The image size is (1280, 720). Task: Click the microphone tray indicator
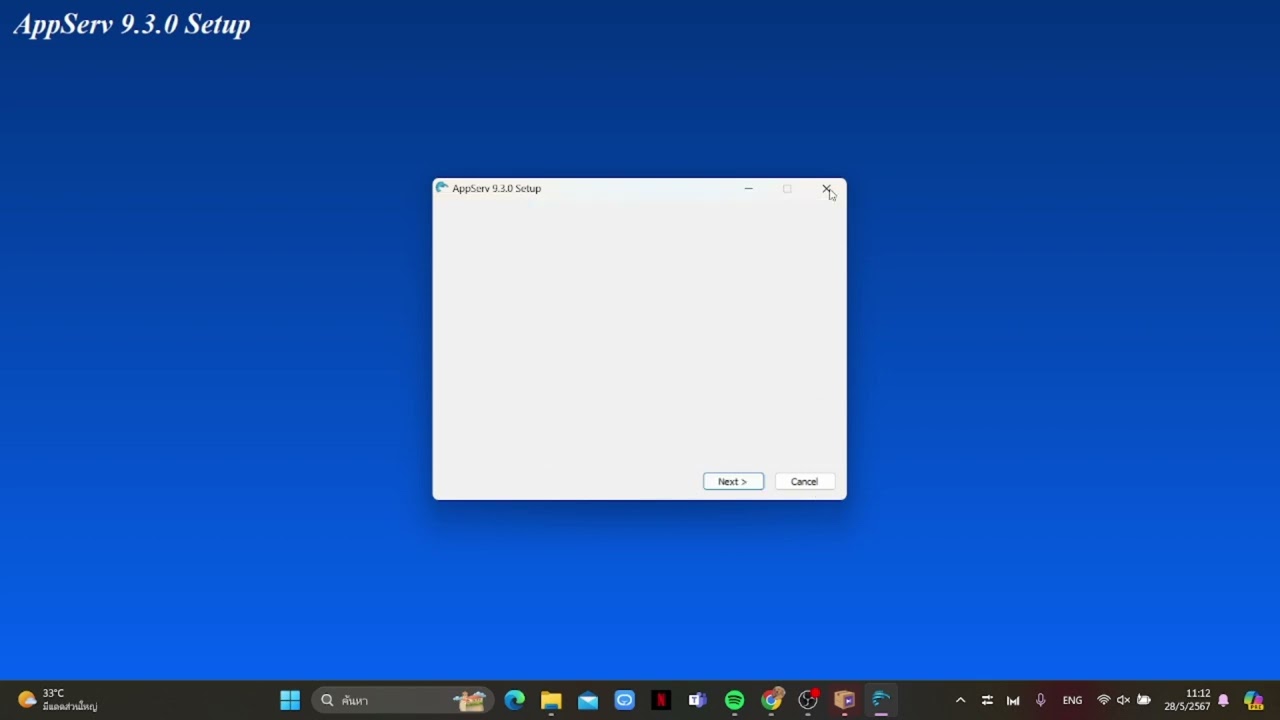tap(1040, 700)
